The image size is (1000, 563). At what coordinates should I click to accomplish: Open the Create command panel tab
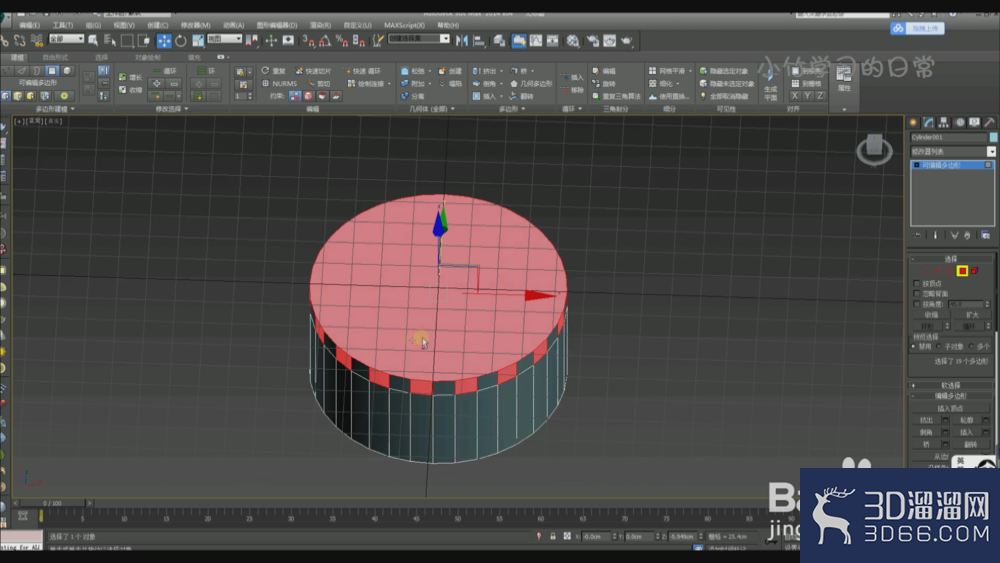[913, 122]
